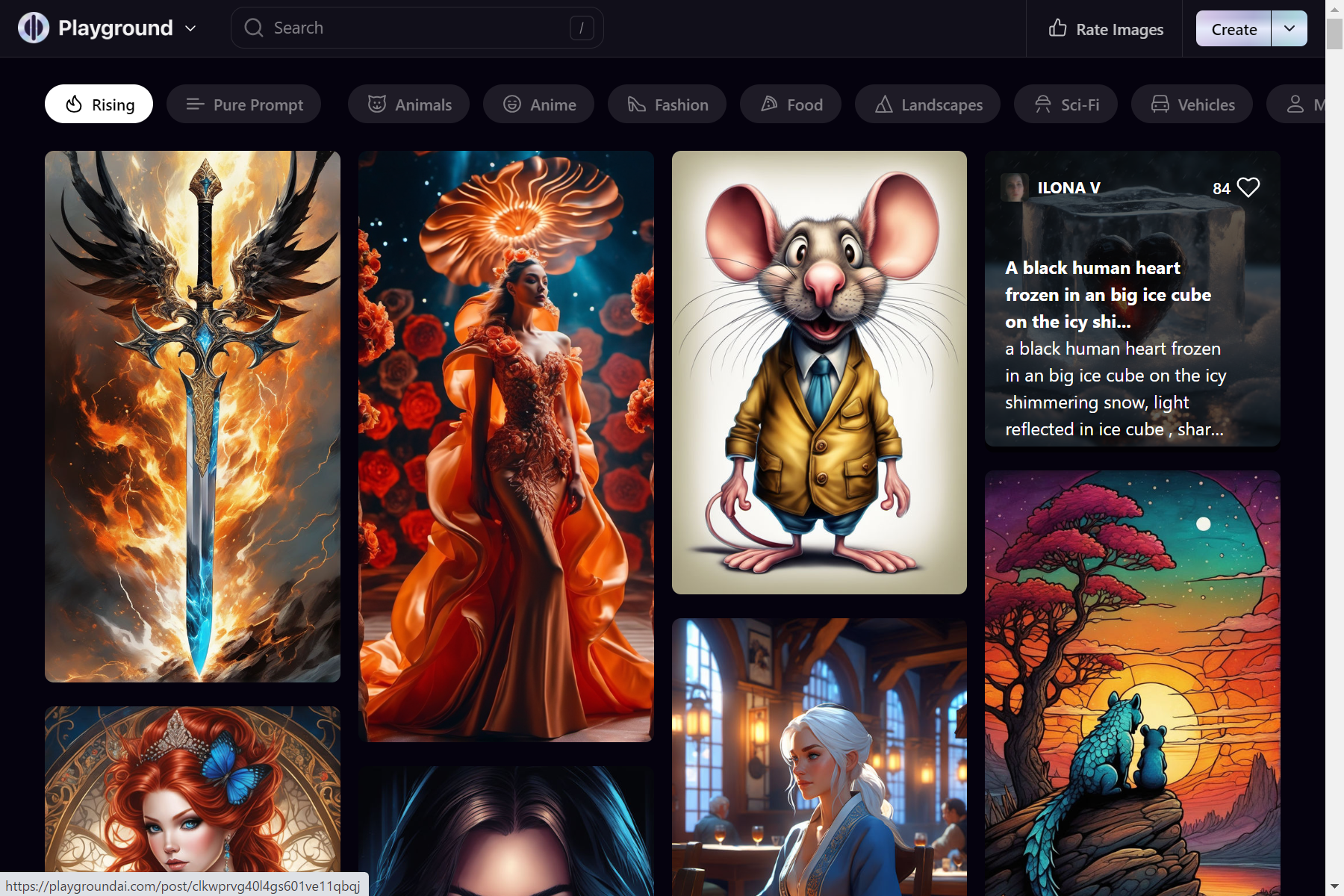The image size is (1344, 896).
Task: Select the Rising filter tab
Action: point(99,105)
